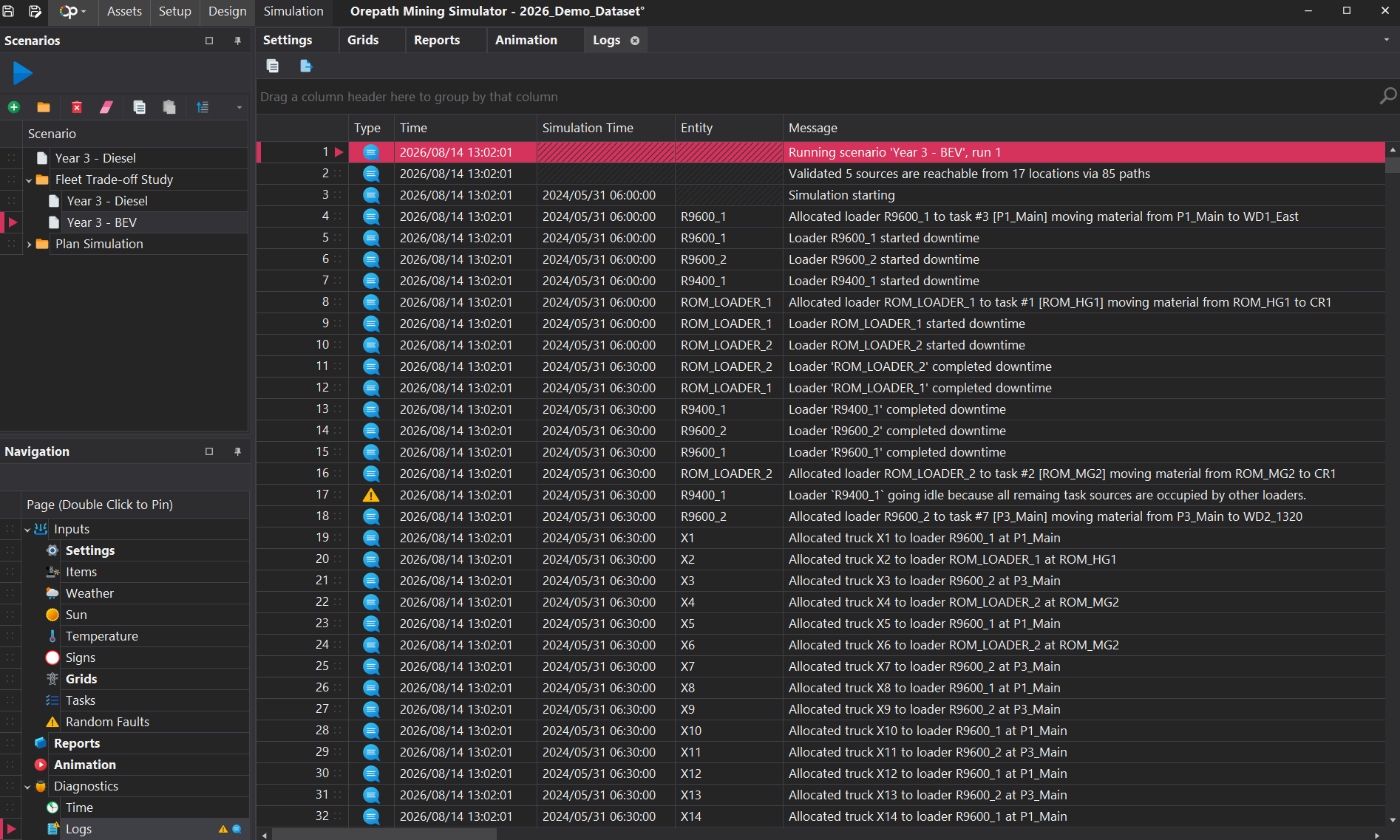Screen dimensions: 1400x840
Task: Sort by the Simulation Time column header
Action: 605,128
